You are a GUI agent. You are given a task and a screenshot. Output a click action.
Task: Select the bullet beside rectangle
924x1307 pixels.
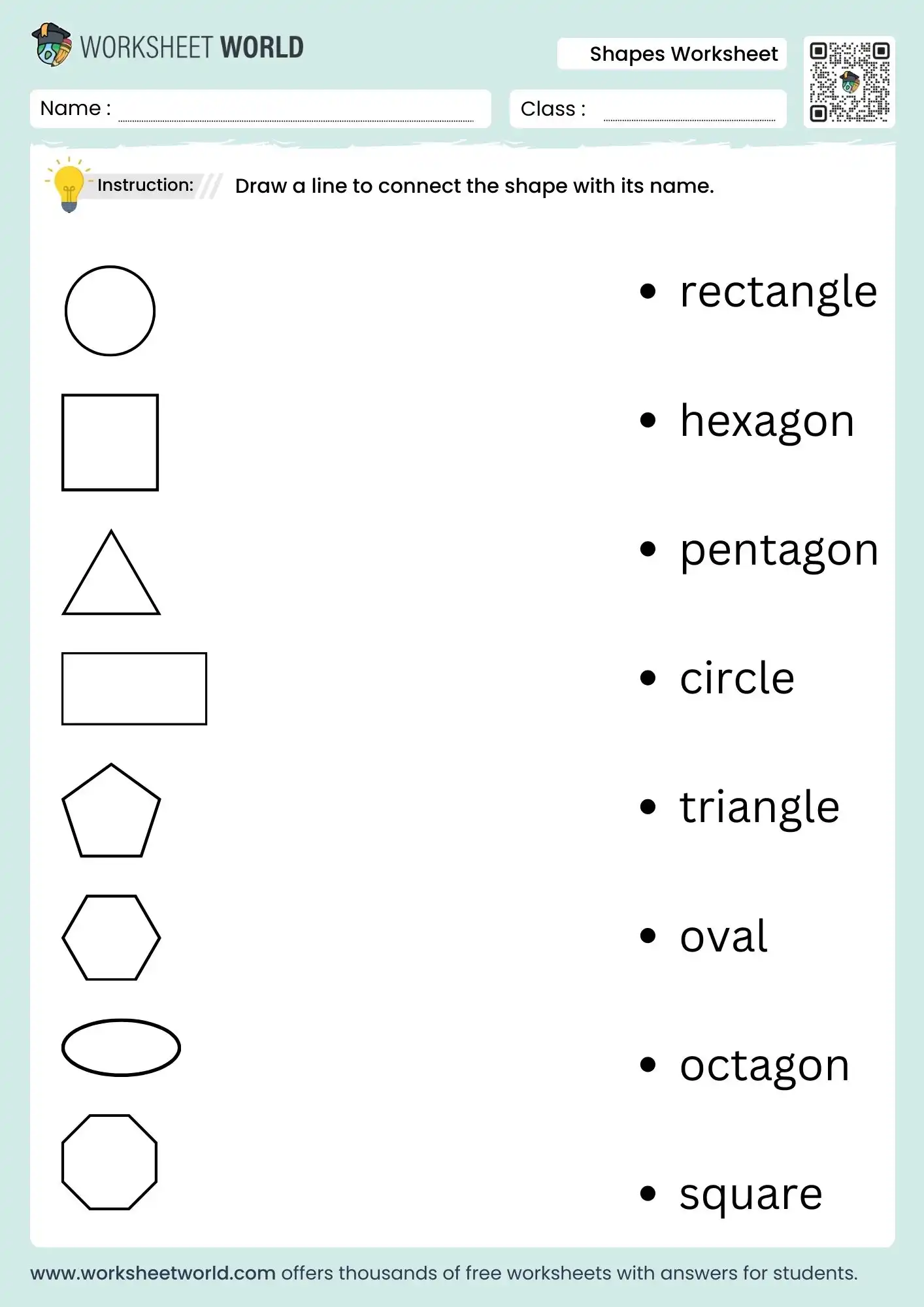coord(648,291)
